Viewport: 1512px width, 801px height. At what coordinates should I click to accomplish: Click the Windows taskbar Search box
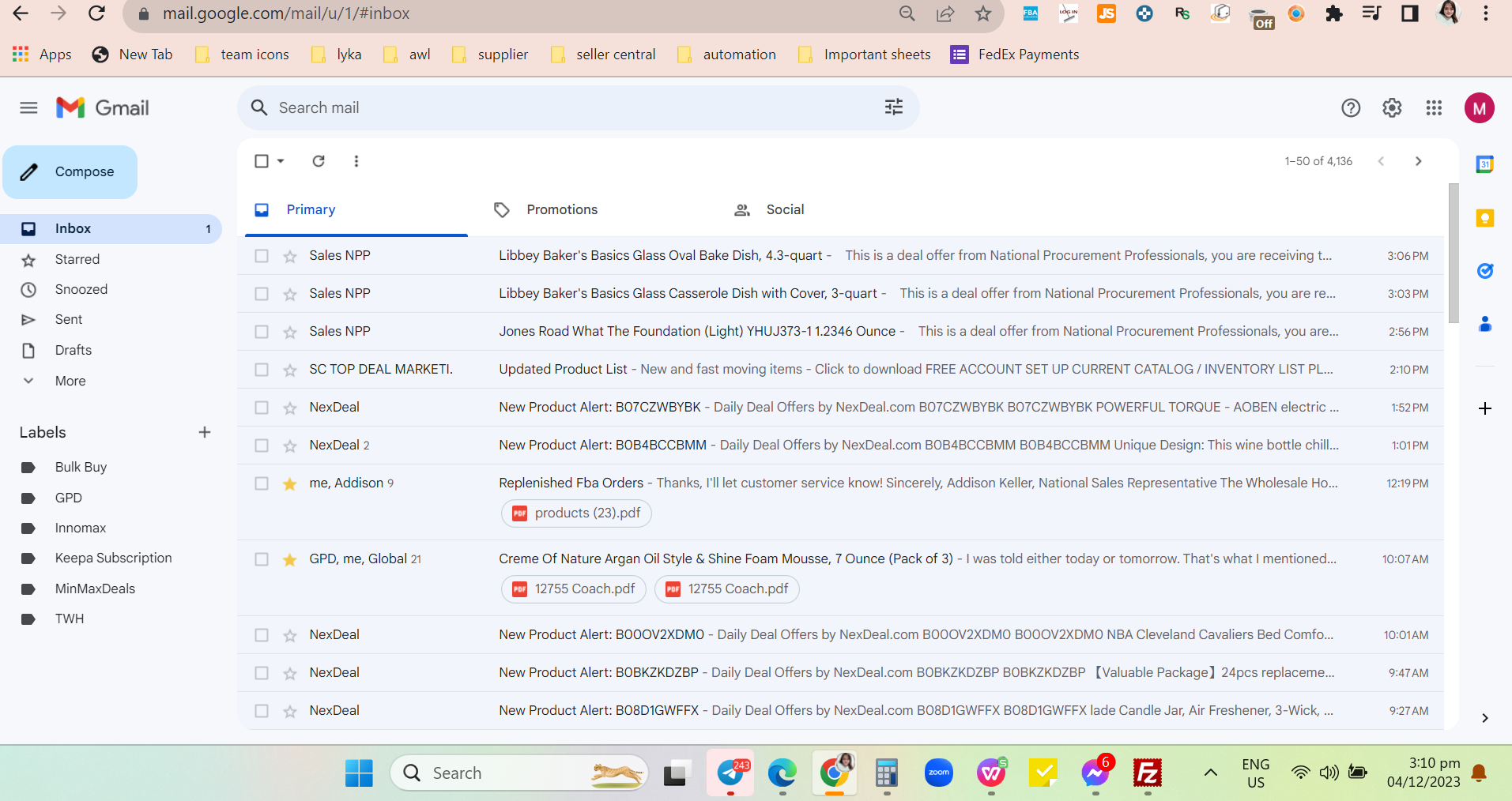(x=519, y=773)
